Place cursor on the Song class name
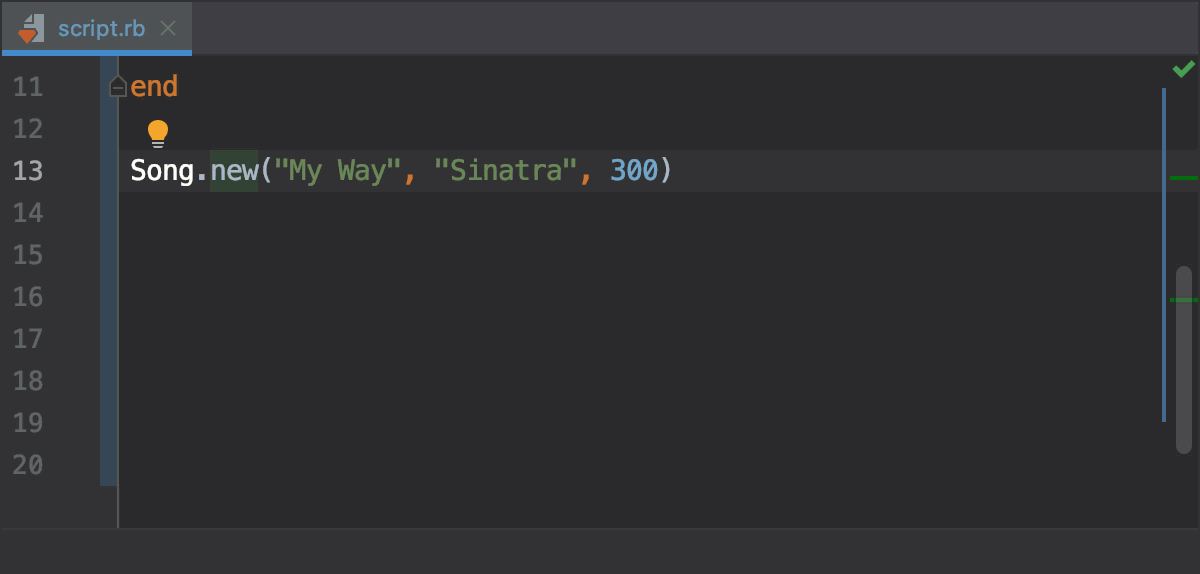This screenshot has height=574, width=1200. [x=162, y=171]
